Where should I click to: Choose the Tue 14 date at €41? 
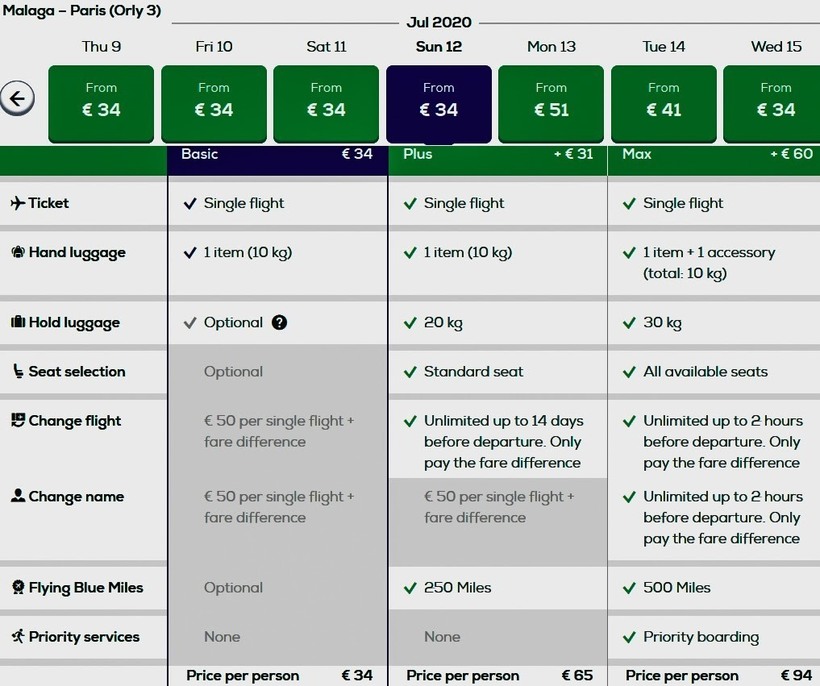(664, 103)
